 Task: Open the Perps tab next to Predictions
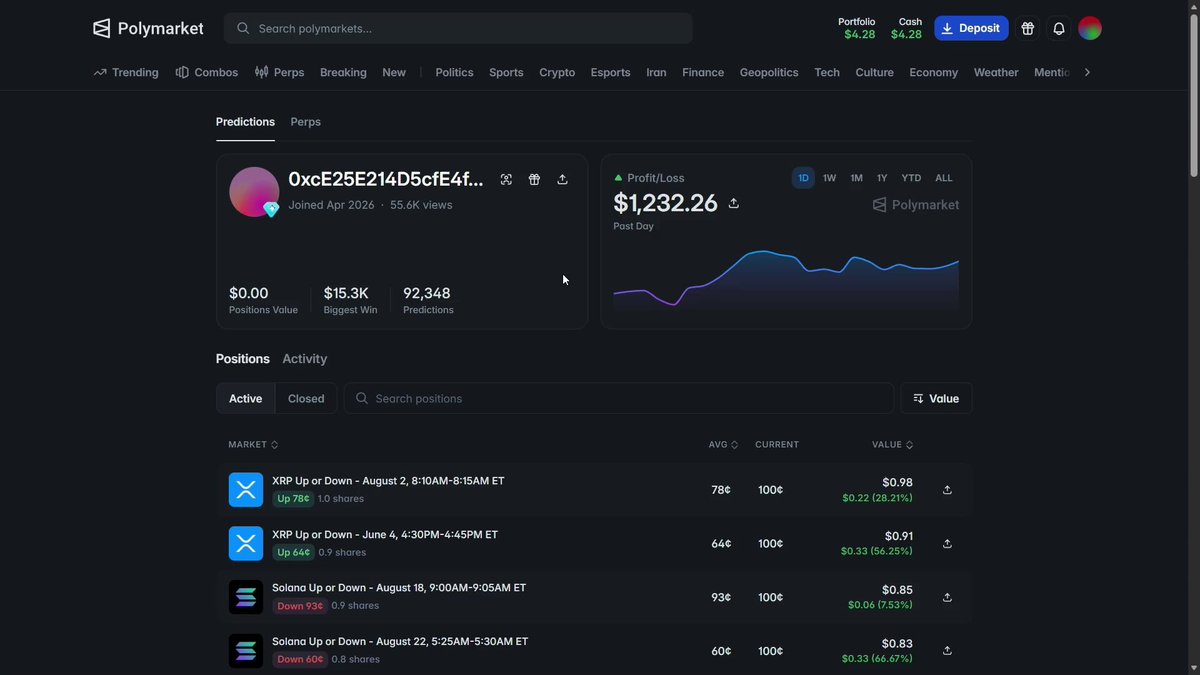coord(306,122)
